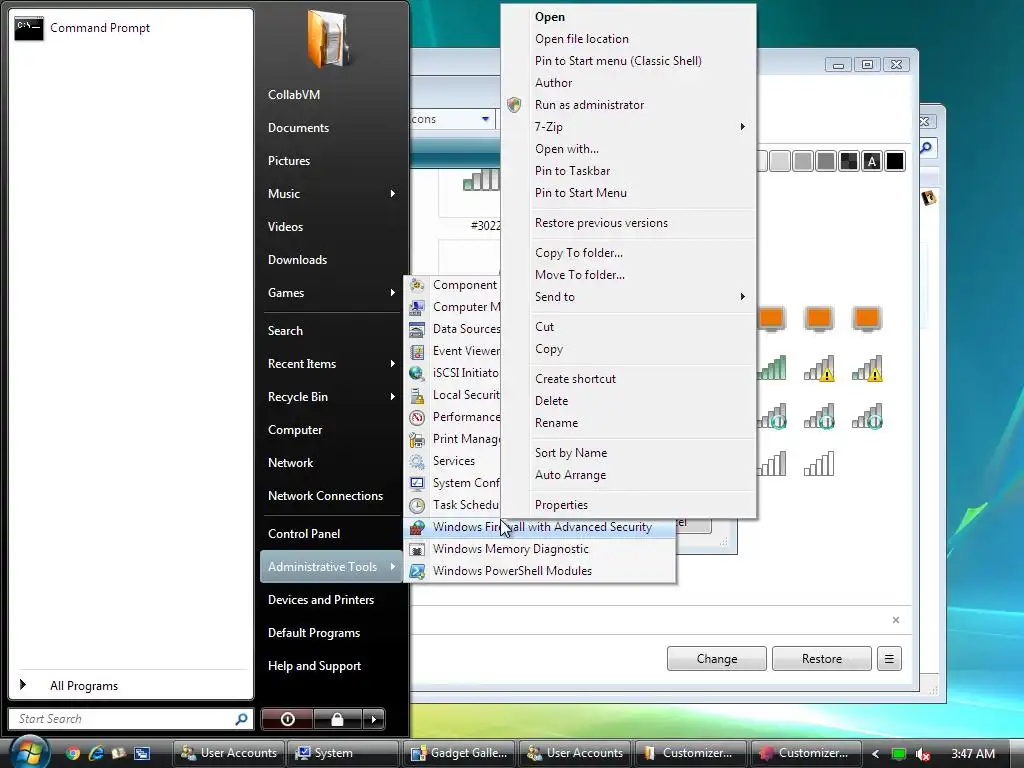Image resolution: width=1024 pixels, height=768 pixels.
Task: Launch Internet Explorer from quick launch
Action: pos(96,753)
